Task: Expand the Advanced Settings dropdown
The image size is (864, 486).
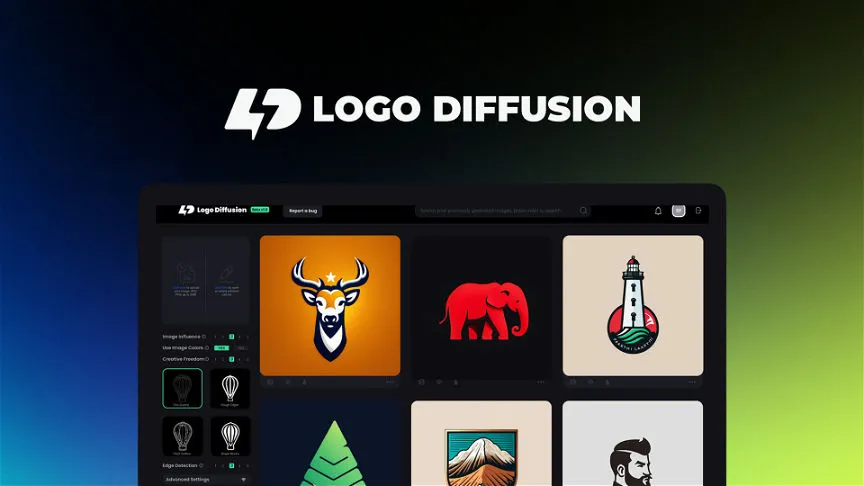Action: [x=206, y=480]
